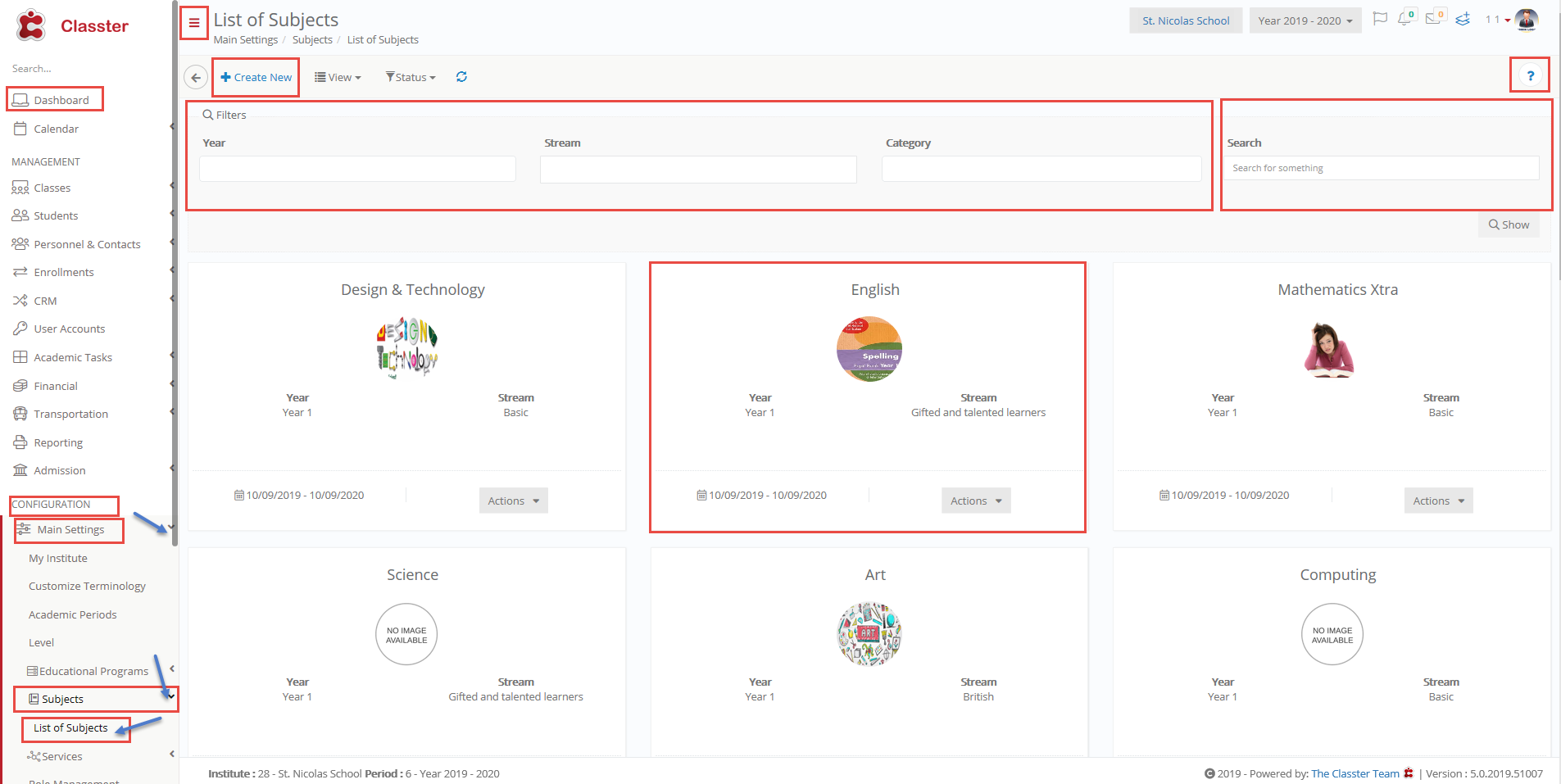
Task: Open notifications bell
Action: pyautogui.click(x=1406, y=18)
